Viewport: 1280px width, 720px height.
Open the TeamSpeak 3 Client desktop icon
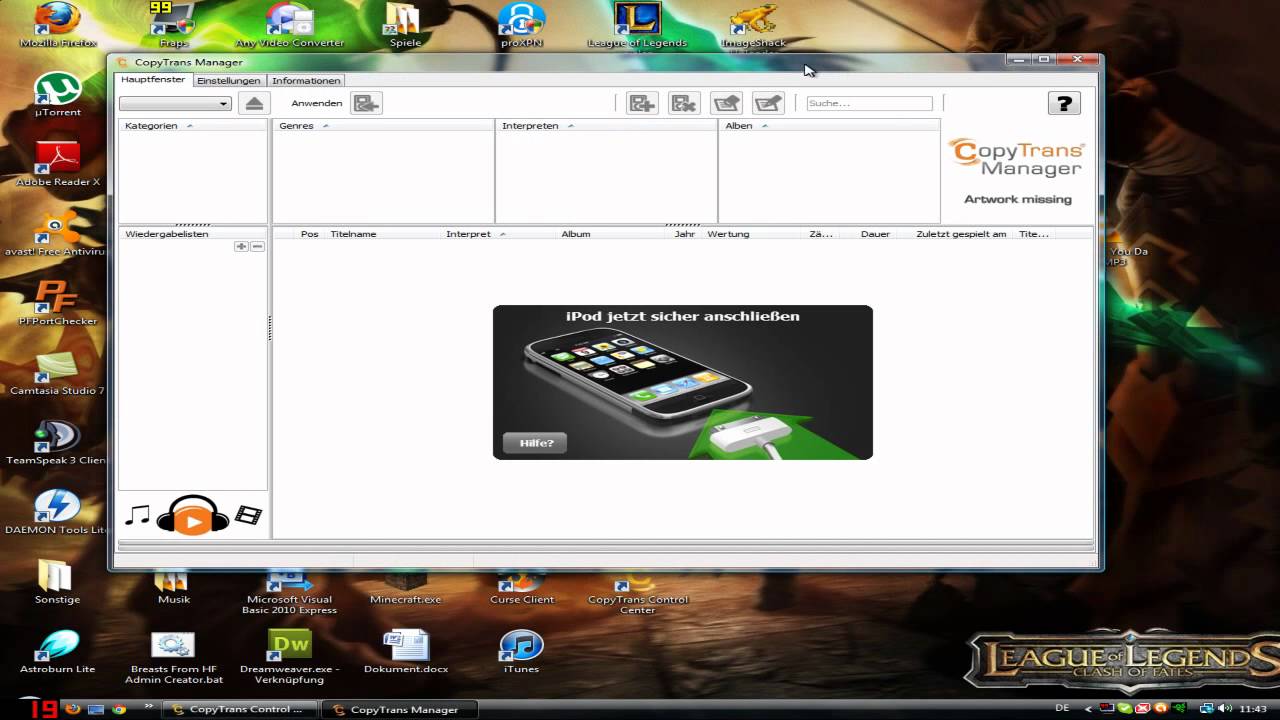(x=58, y=443)
